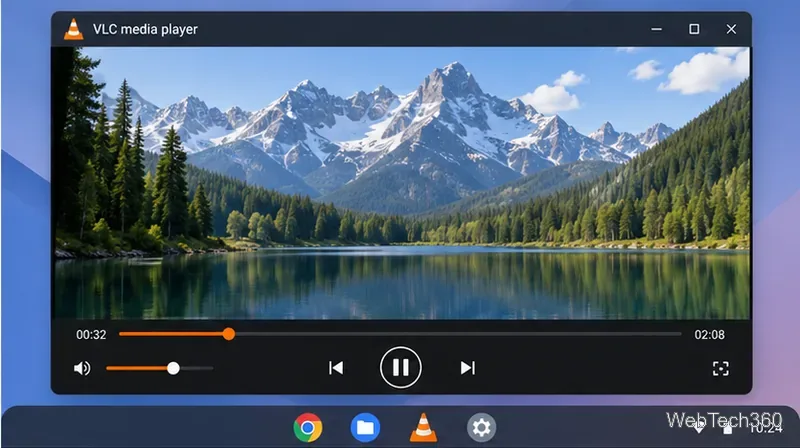Open Settings gear from the shelf

pyautogui.click(x=481, y=427)
